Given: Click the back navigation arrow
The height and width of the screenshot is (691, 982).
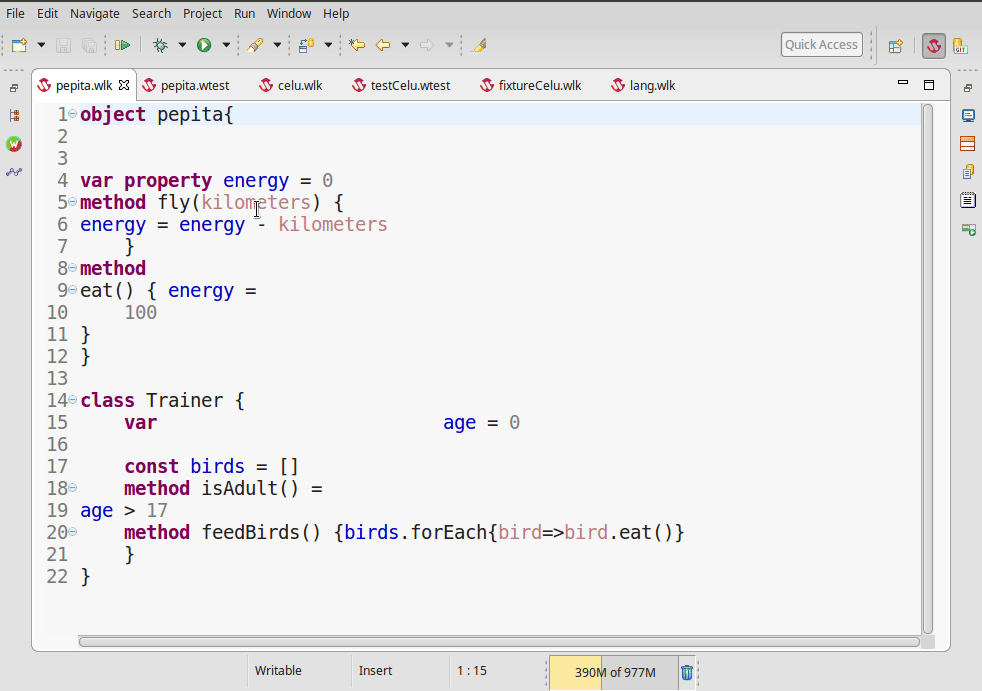Looking at the screenshot, I should 383,45.
